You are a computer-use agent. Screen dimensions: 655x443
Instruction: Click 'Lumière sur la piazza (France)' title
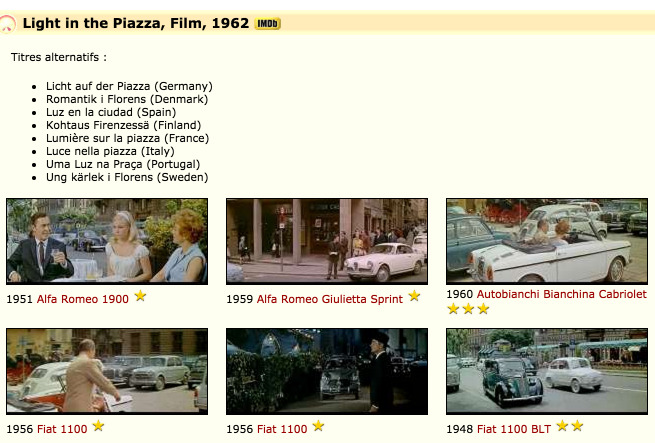pyautogui.click(x=127, y=138)
